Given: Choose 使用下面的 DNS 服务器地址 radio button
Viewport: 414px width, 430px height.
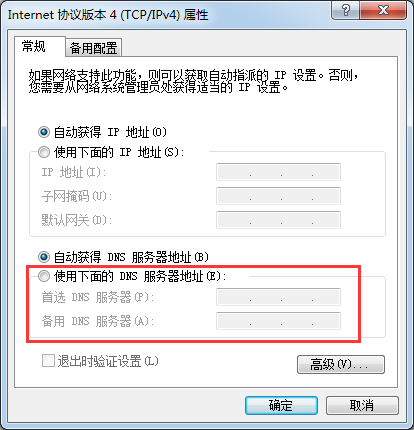Looking at the screenshot, I should [44, 276].
